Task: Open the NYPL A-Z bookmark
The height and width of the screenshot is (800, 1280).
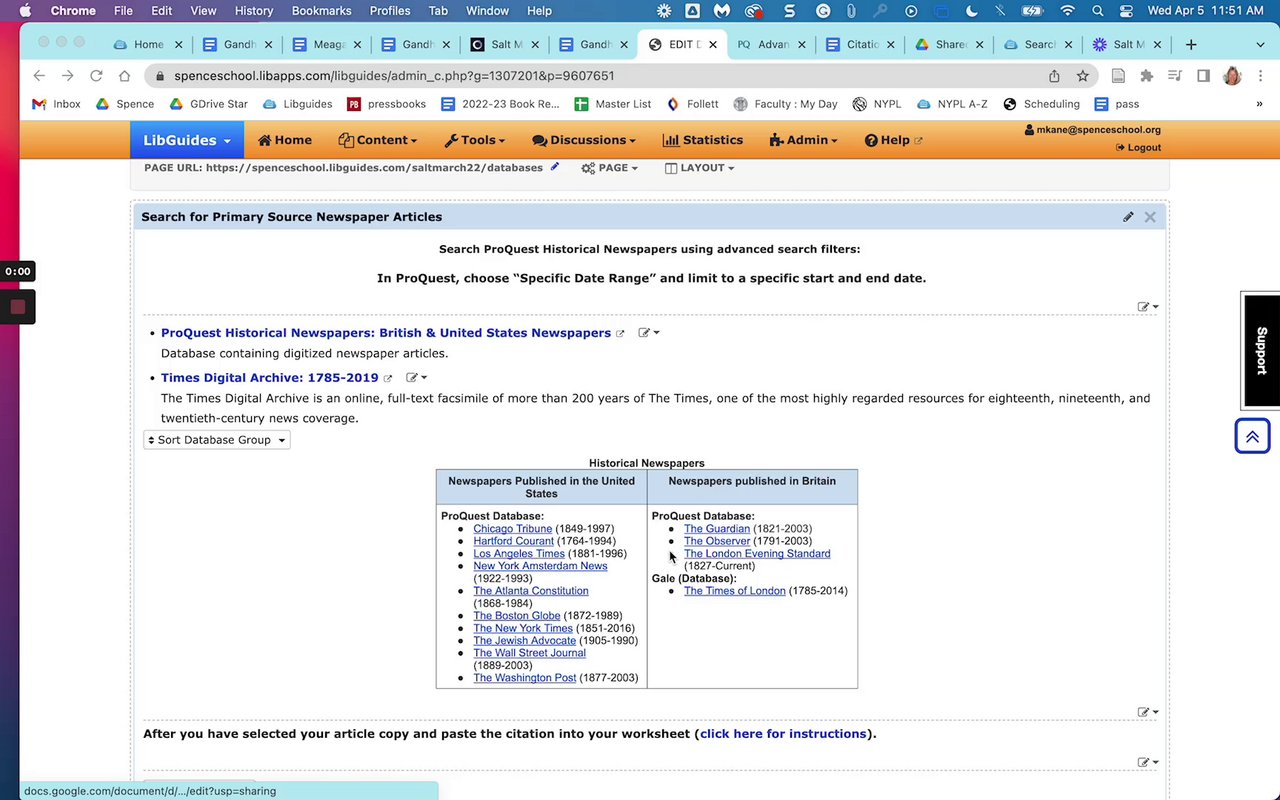Action: coord(952,104)
